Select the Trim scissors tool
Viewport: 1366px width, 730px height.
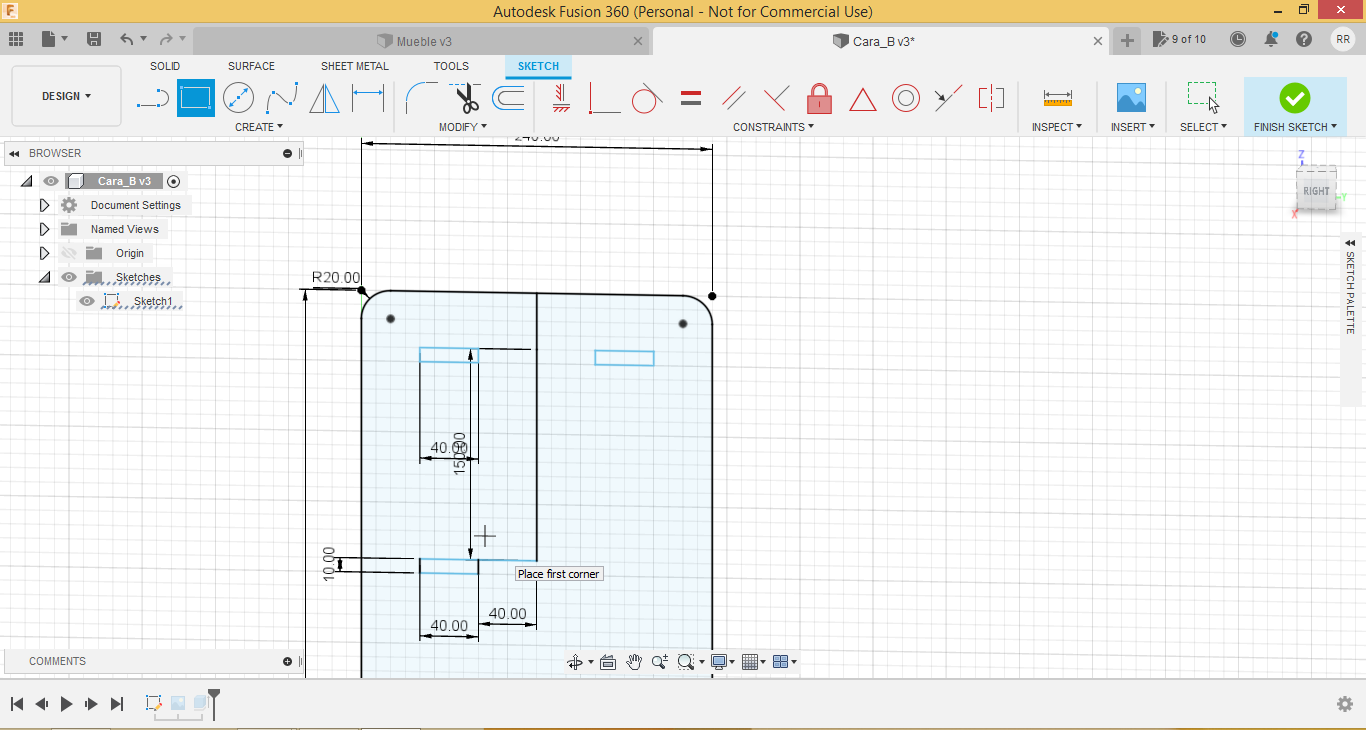(467, 98)
